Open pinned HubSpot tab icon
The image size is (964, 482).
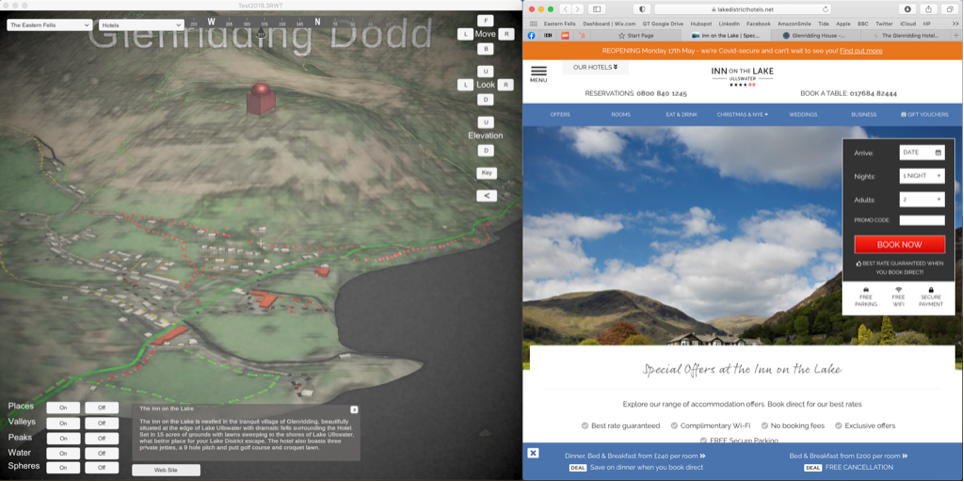[x=581, y=36]
